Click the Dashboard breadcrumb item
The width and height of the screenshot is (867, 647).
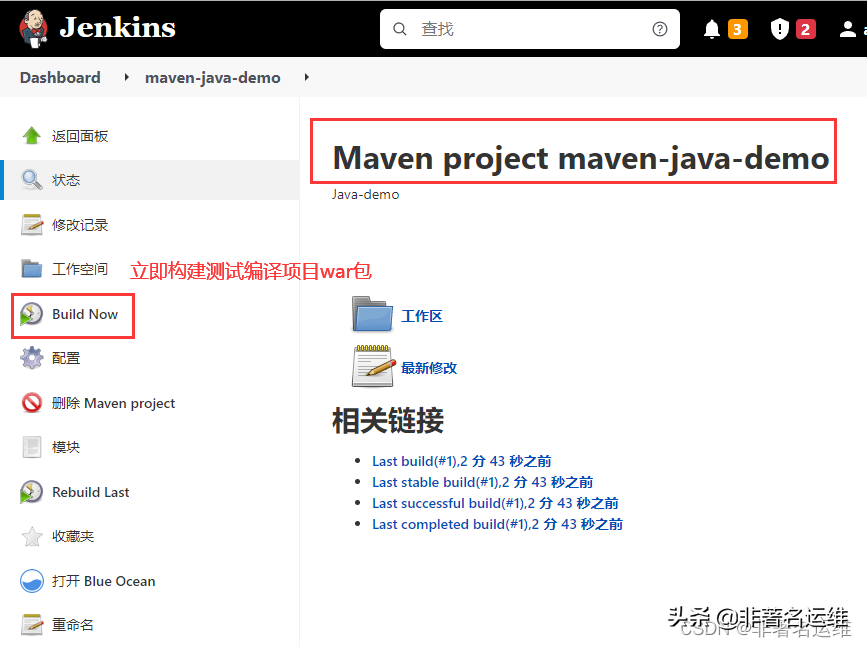60,77
